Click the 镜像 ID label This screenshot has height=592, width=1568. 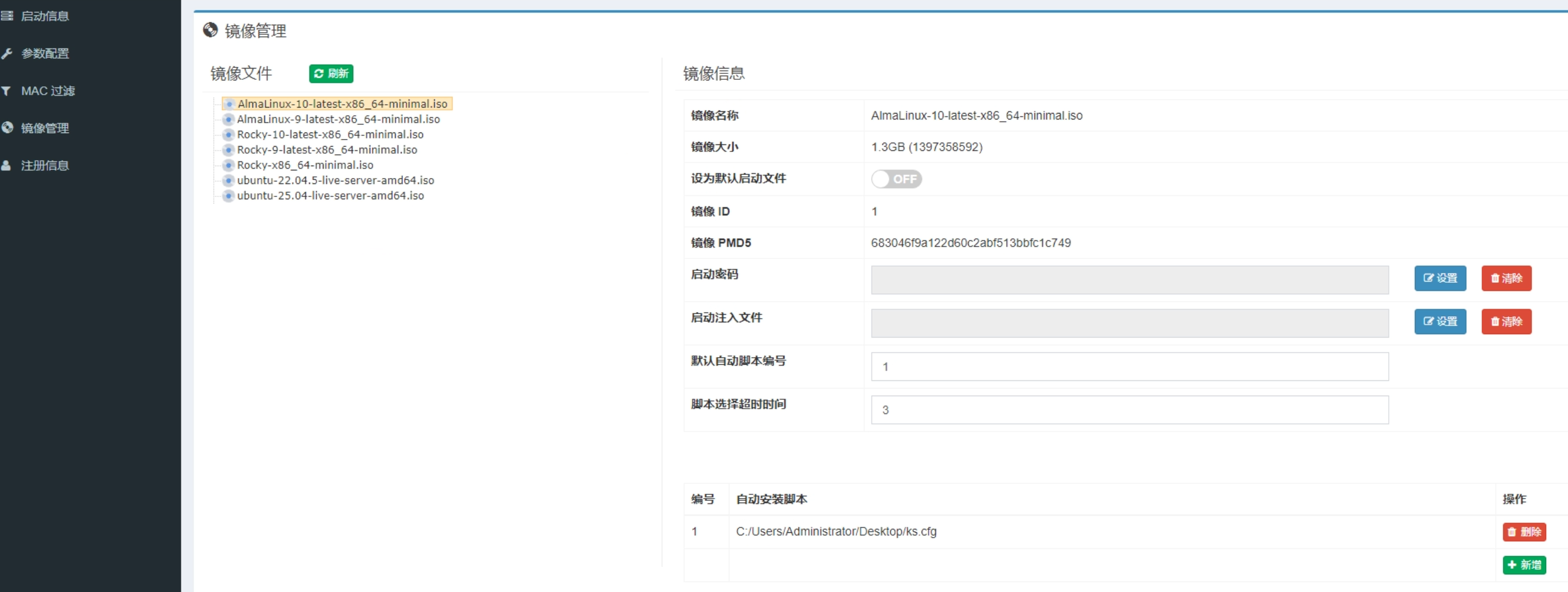coord(710,212)
